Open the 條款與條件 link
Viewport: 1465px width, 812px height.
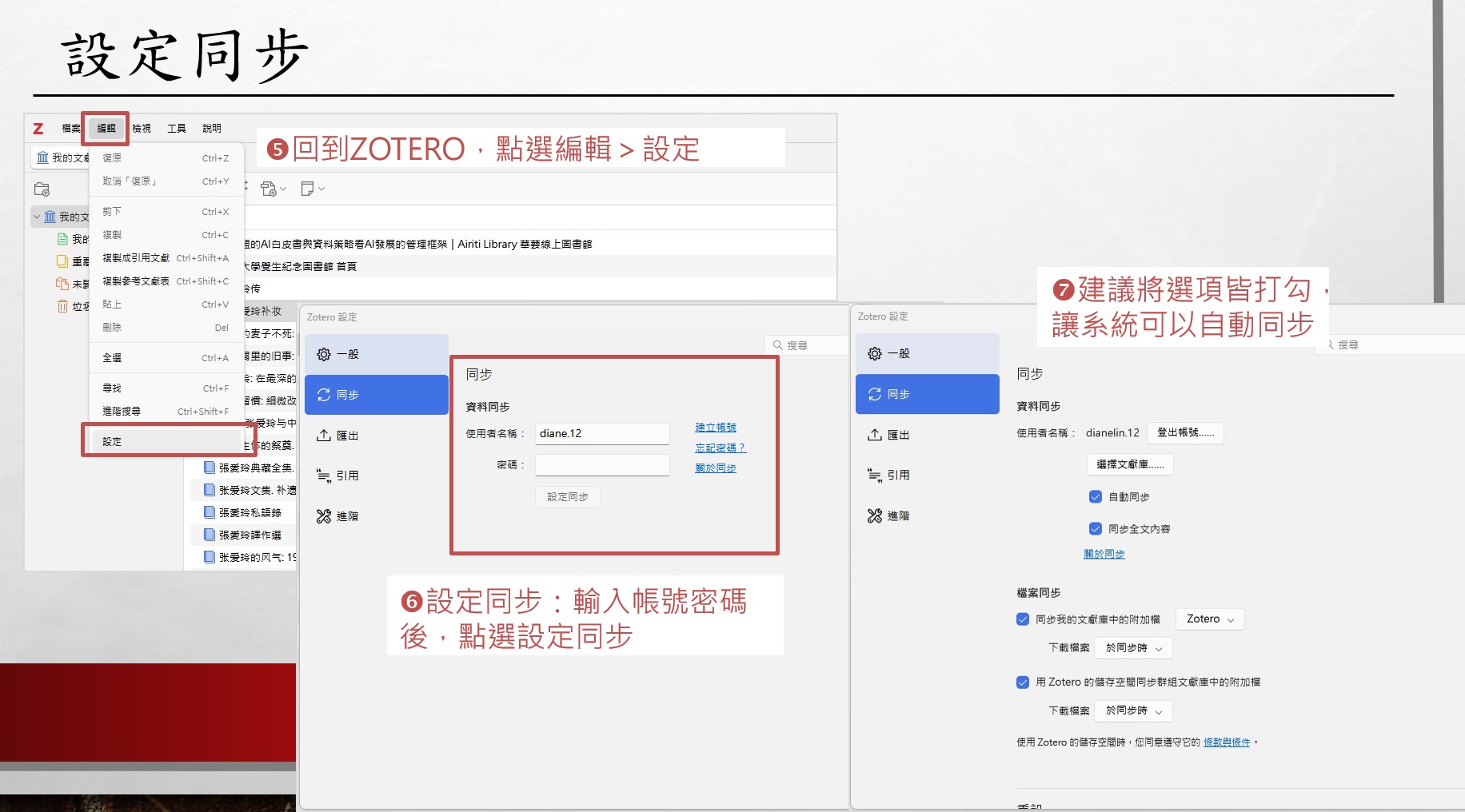point(1227,742)
